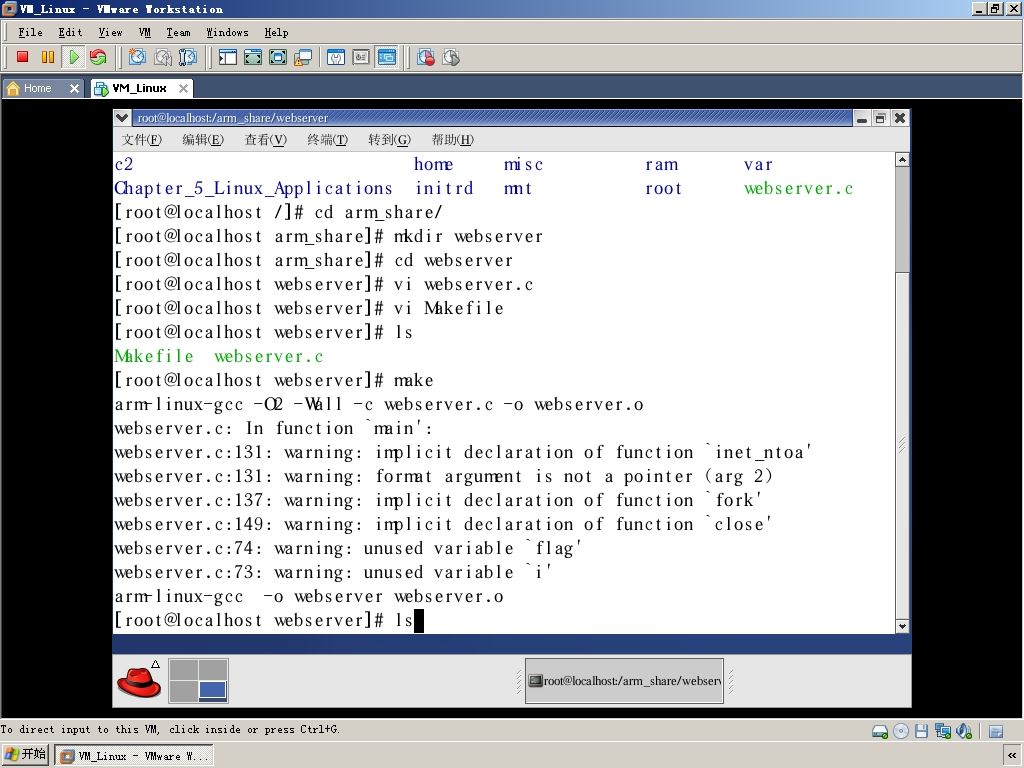Click the 'vi webserver.c' command line
The height and width of the screenshot is (768, 1024).
click(x=324, y=285)
